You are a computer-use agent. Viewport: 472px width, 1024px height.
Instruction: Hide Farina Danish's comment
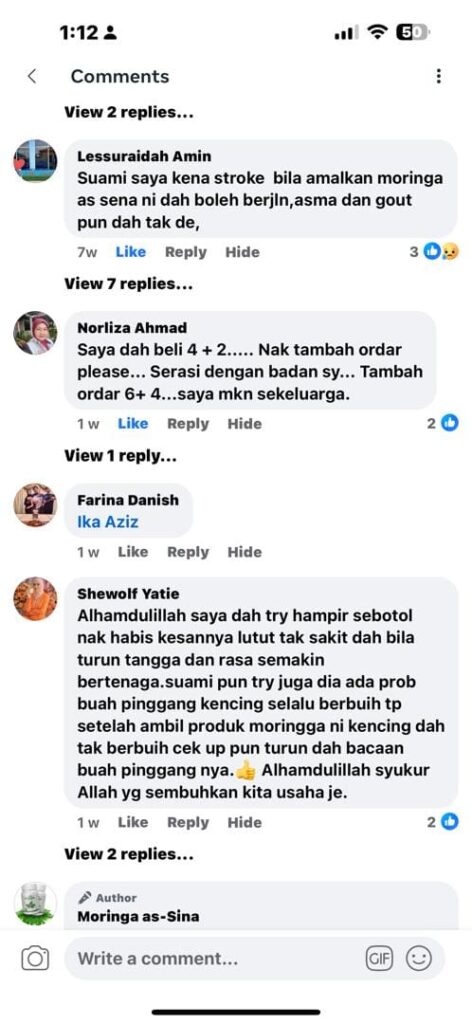click(x=244, y=552)
